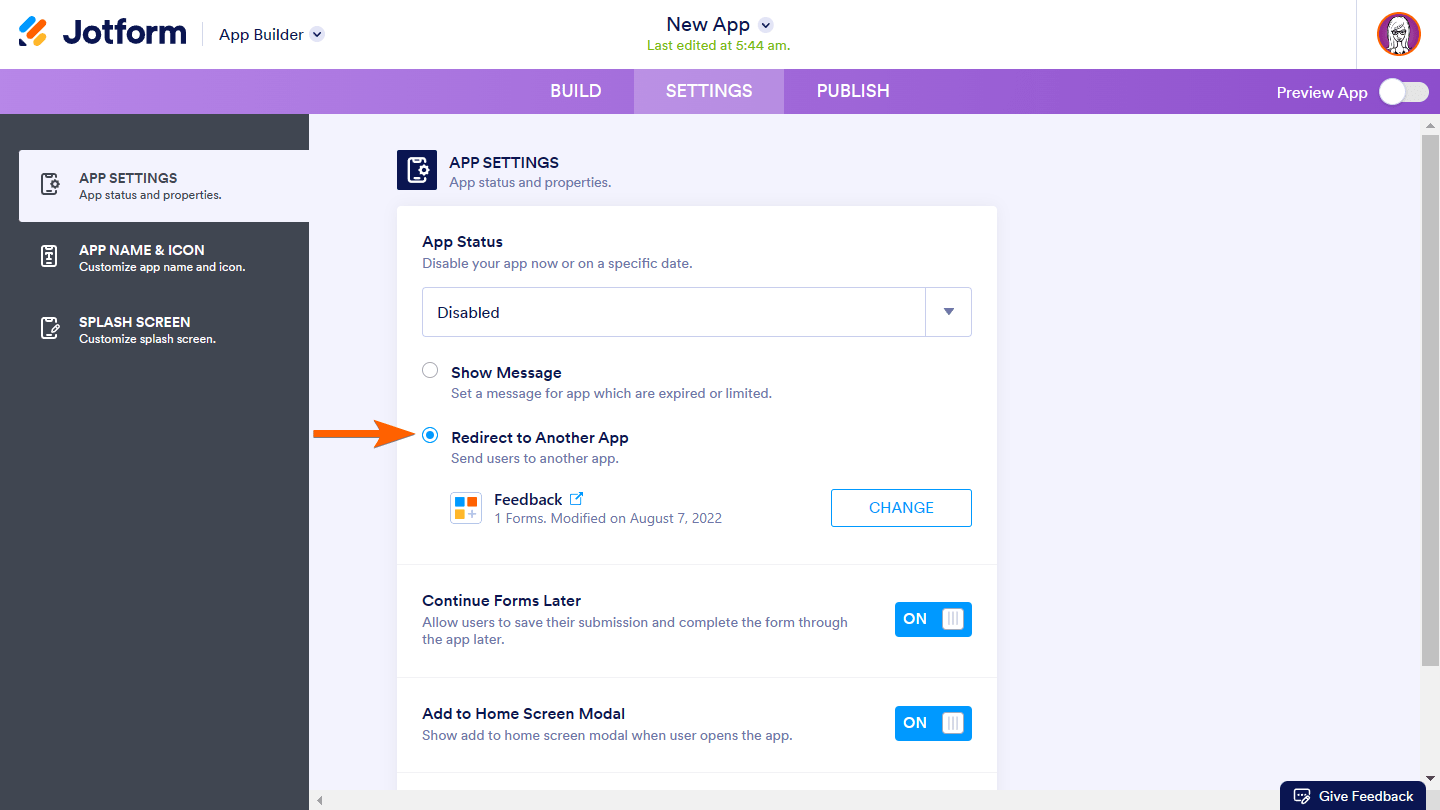1440x810 pixels.
Task: Select the Show Message radio option
Action: 430,371
